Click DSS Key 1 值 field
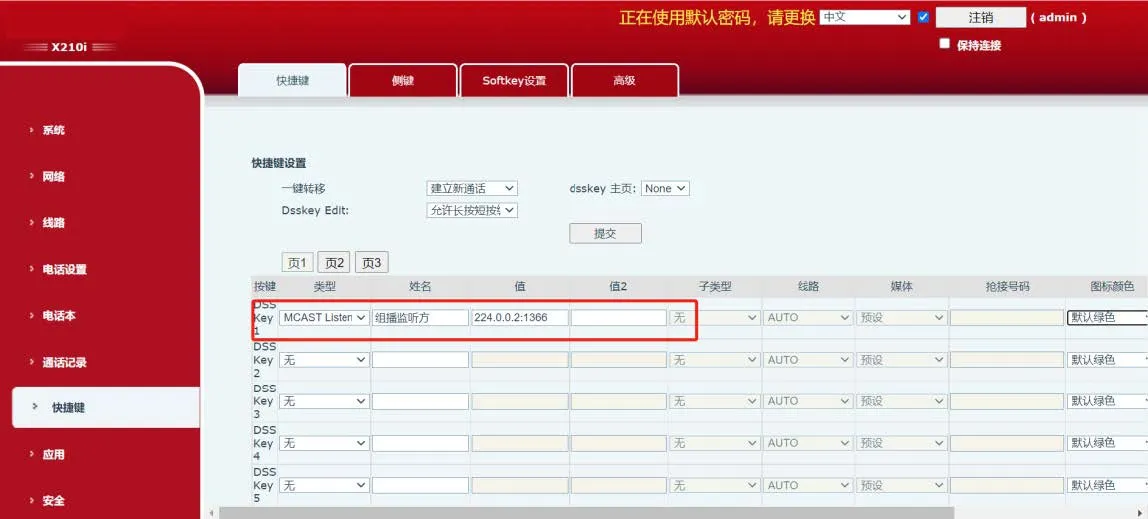Screen dimensions: 1148x519 click(519, 317)
